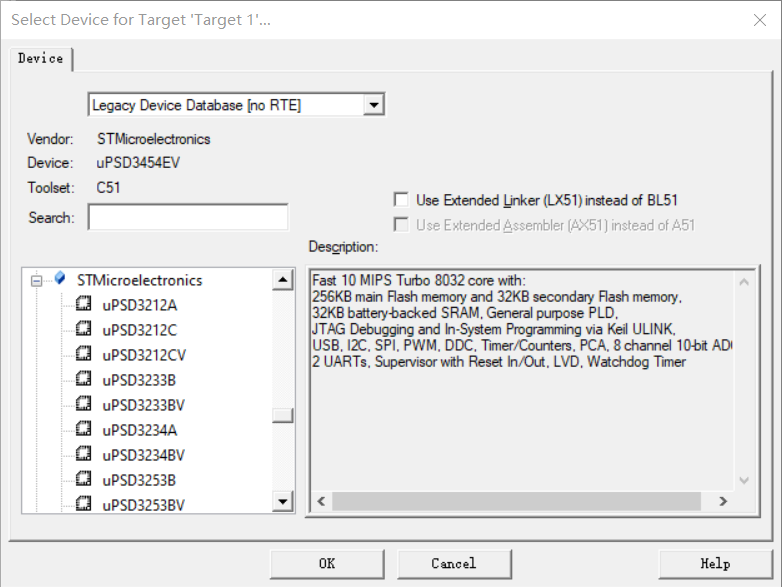Click the device list scrollbar thumb
The height and width of the screenshot is (587, 782).
click(x=283, y=415)
